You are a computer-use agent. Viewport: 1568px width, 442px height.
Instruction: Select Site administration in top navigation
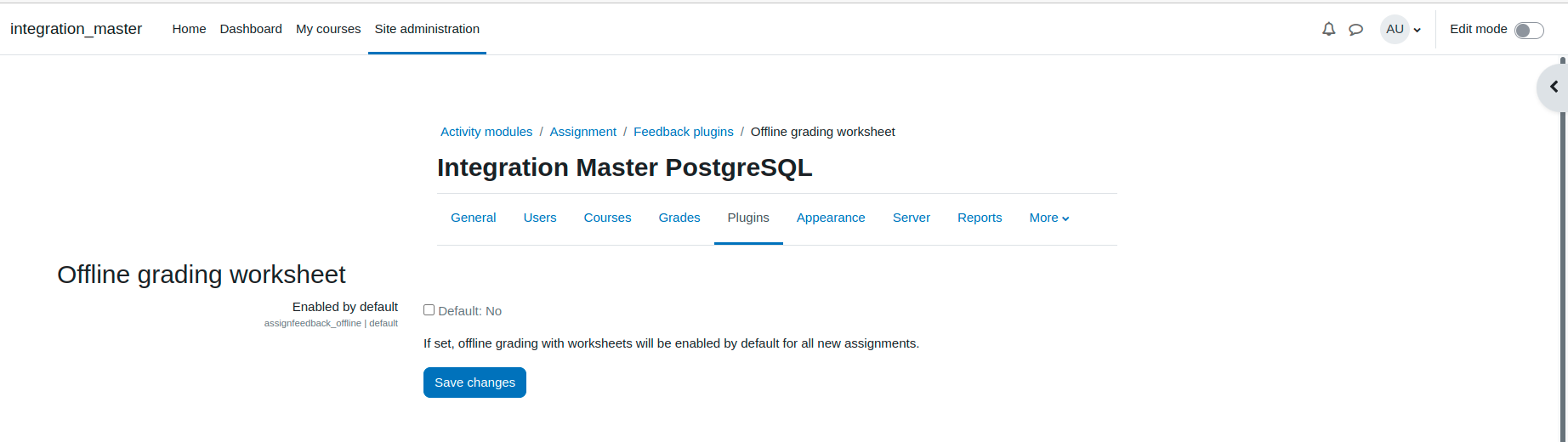[x=427, y=29]
